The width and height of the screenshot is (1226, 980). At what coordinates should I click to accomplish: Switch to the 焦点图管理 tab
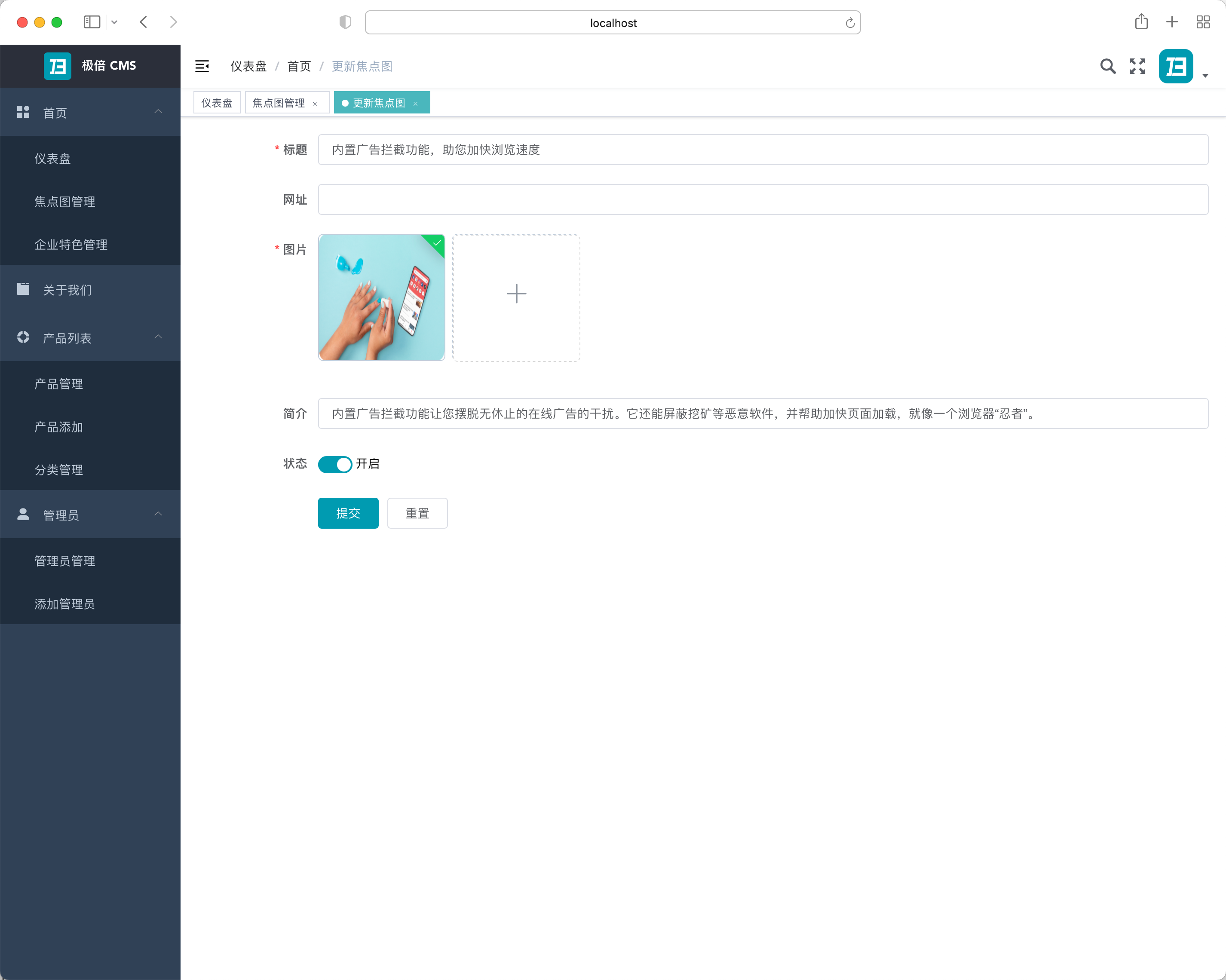pos(279,103)
